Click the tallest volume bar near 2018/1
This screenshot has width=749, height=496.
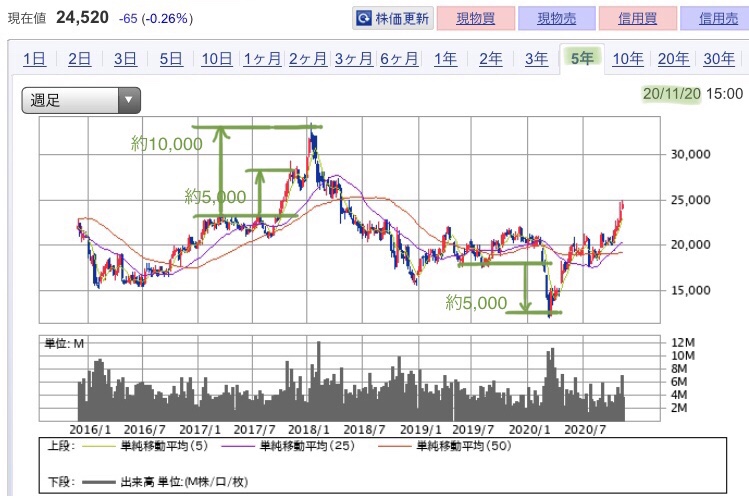319,381
